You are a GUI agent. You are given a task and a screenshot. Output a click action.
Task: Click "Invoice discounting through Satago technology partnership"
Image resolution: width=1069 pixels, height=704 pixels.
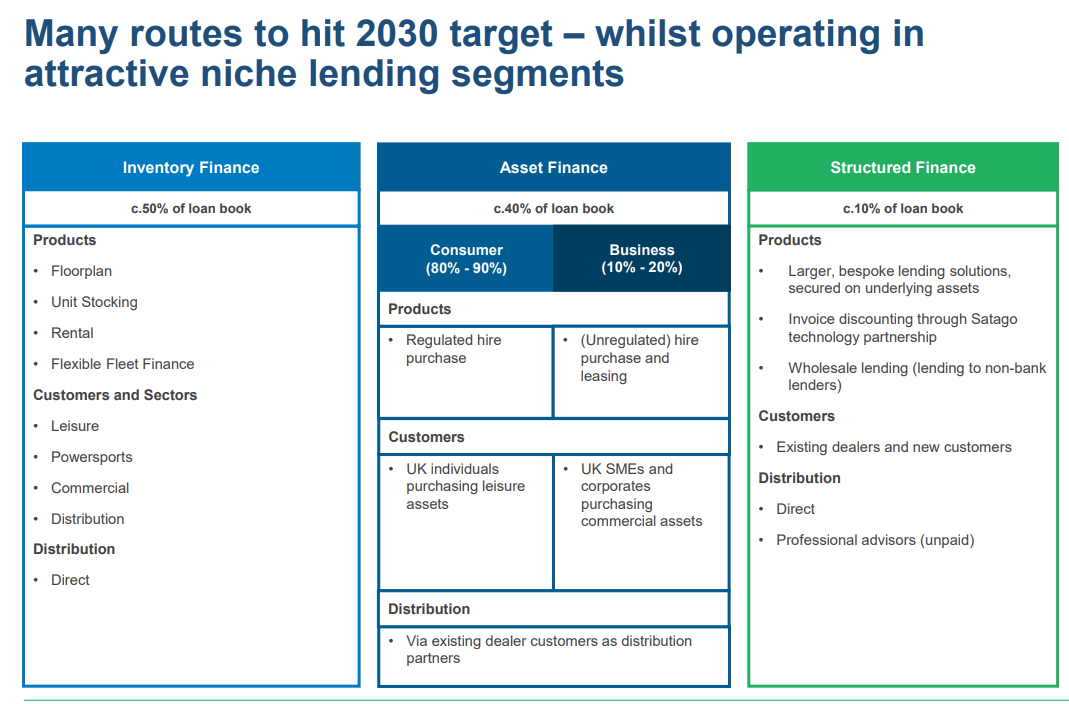(x=903, y=328)
